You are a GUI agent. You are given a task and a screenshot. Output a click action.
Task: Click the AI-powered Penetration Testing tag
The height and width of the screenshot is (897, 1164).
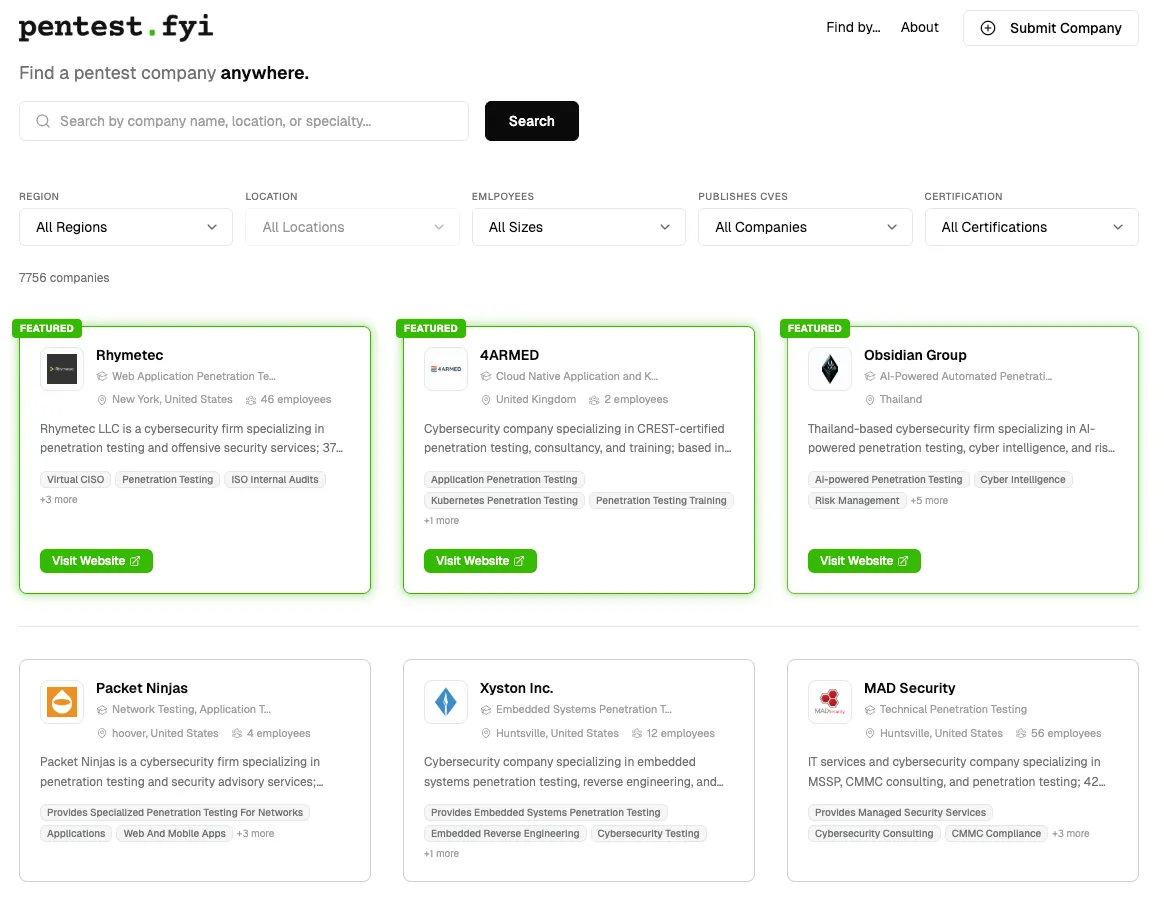[889, 480]
